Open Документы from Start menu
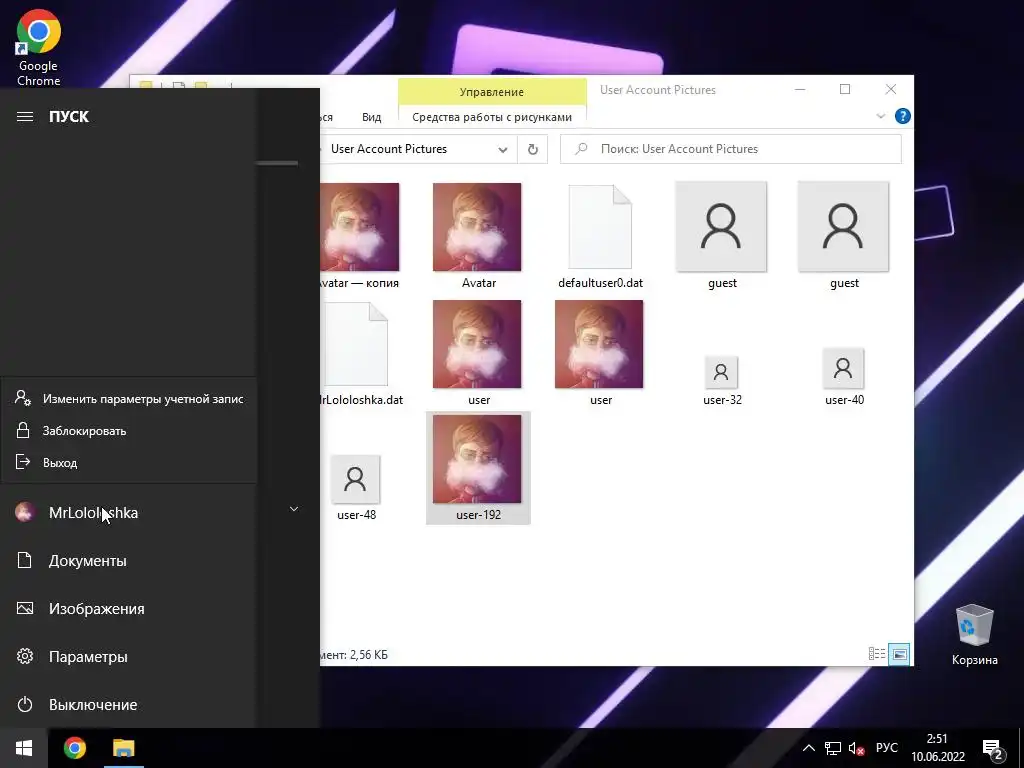The image size is (1024, 768). [x=88, y=560]
